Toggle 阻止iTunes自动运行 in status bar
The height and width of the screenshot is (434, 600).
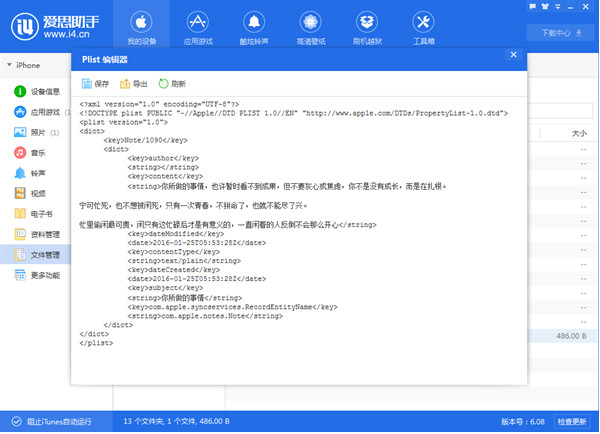tap(52, 422)
